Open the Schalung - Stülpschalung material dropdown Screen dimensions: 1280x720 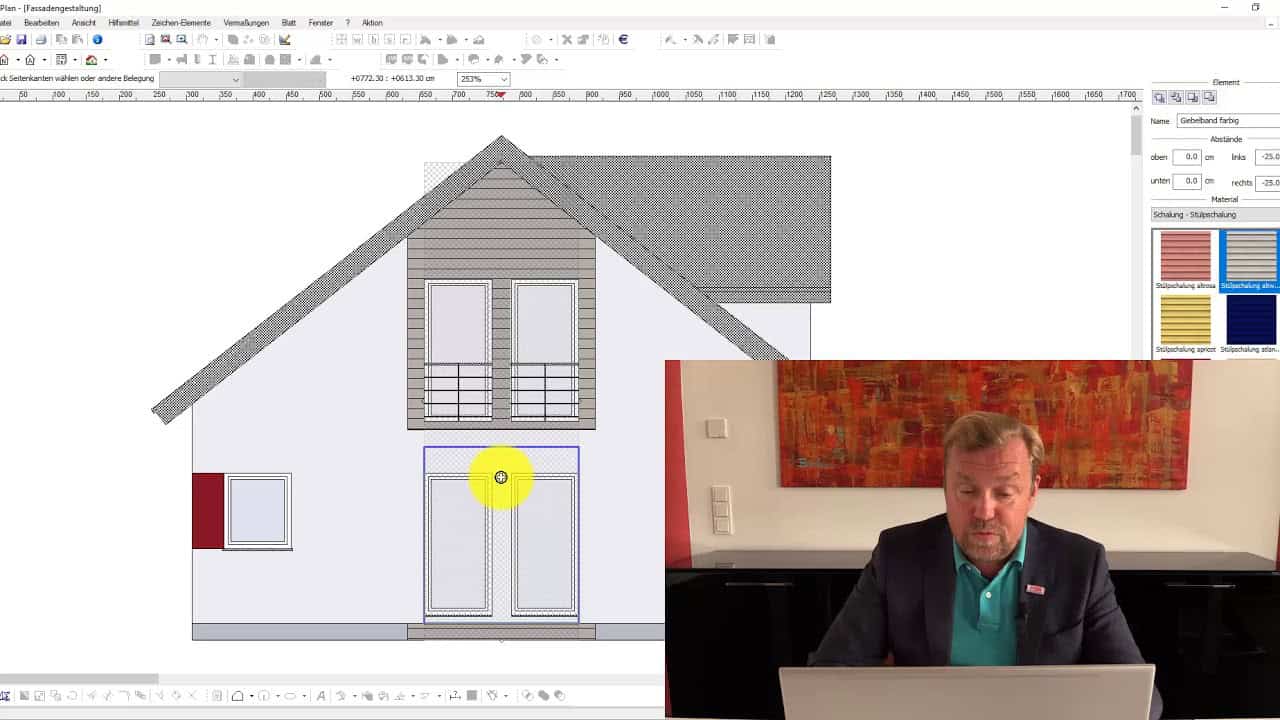(1215, 215)
